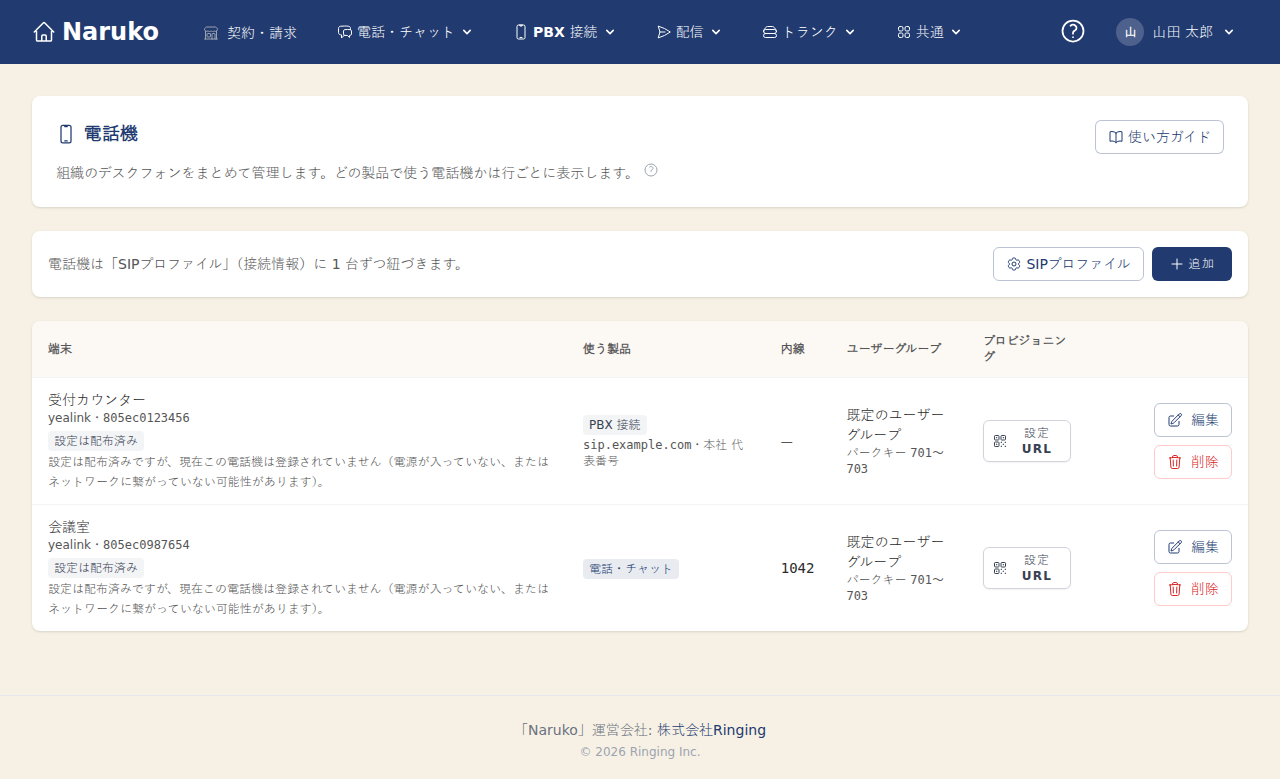Expand the 共通 menu
1280x779 pixels.
[929, 32]
